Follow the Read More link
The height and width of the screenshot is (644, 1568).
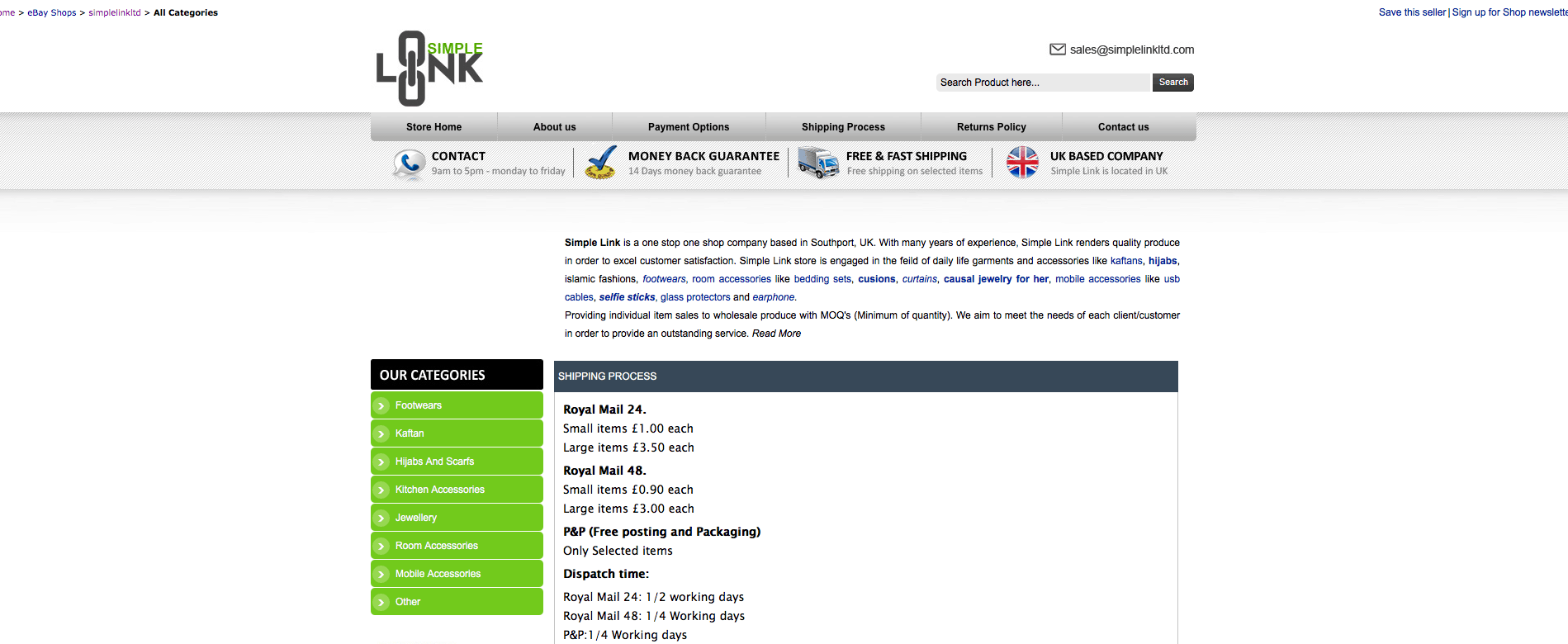click(x=776, y=334)
